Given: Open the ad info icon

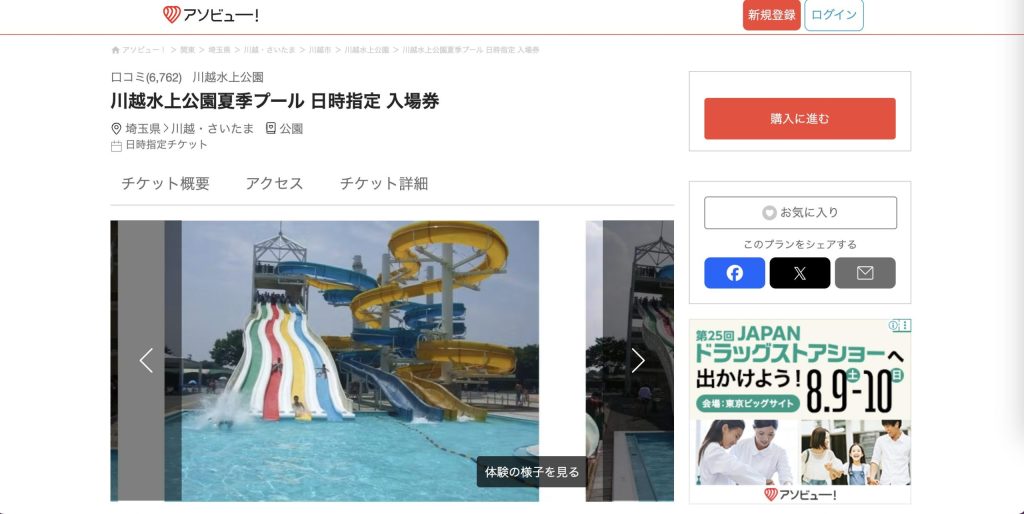Looking at the screenshot, I should coord(893,325).
